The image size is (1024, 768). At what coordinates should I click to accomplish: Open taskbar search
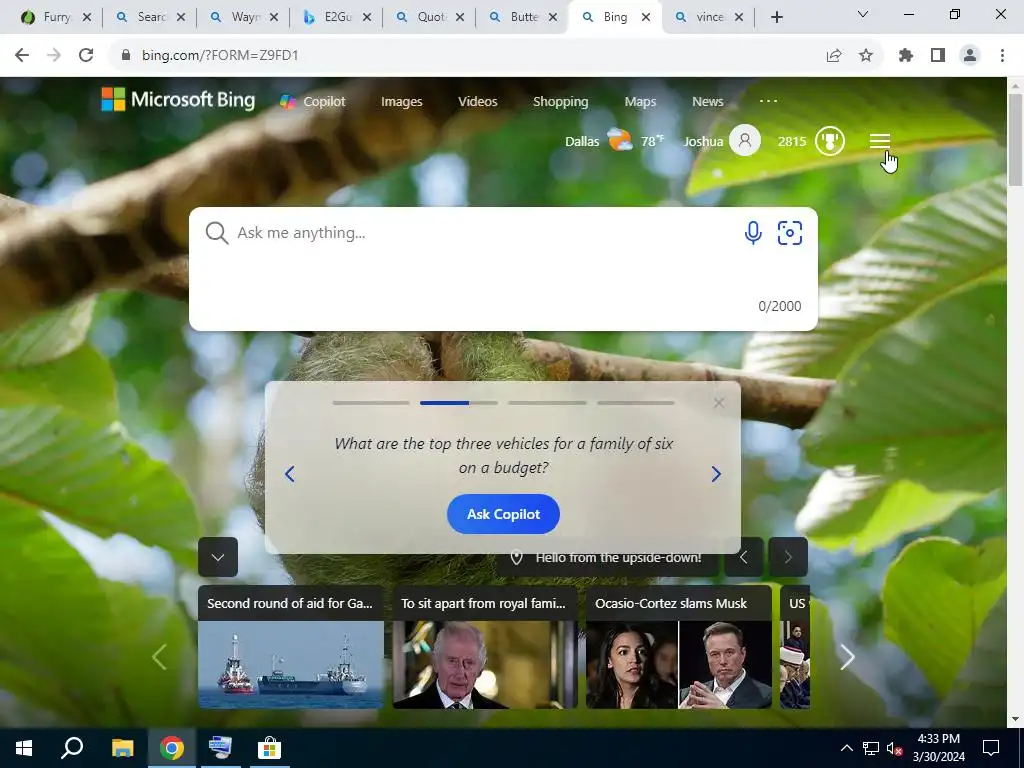72,748
